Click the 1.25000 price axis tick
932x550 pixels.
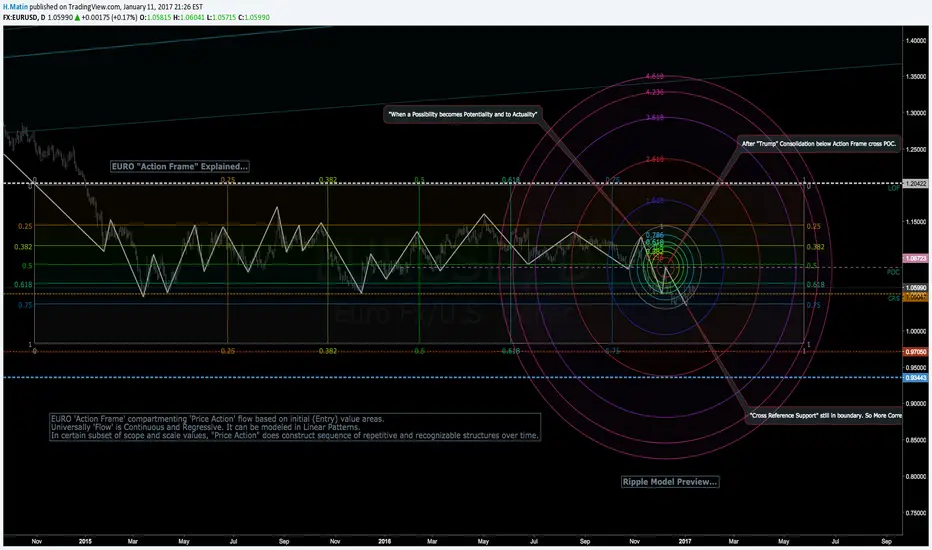coord(916,149)
